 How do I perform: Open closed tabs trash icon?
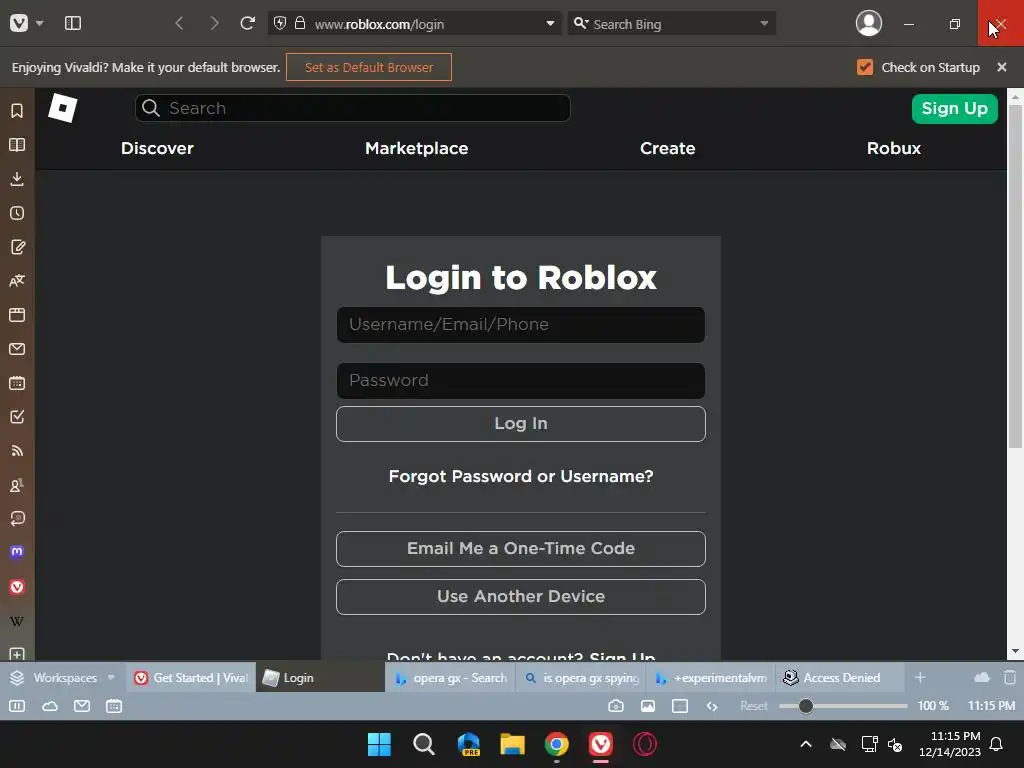click(x=1010, y=678)
